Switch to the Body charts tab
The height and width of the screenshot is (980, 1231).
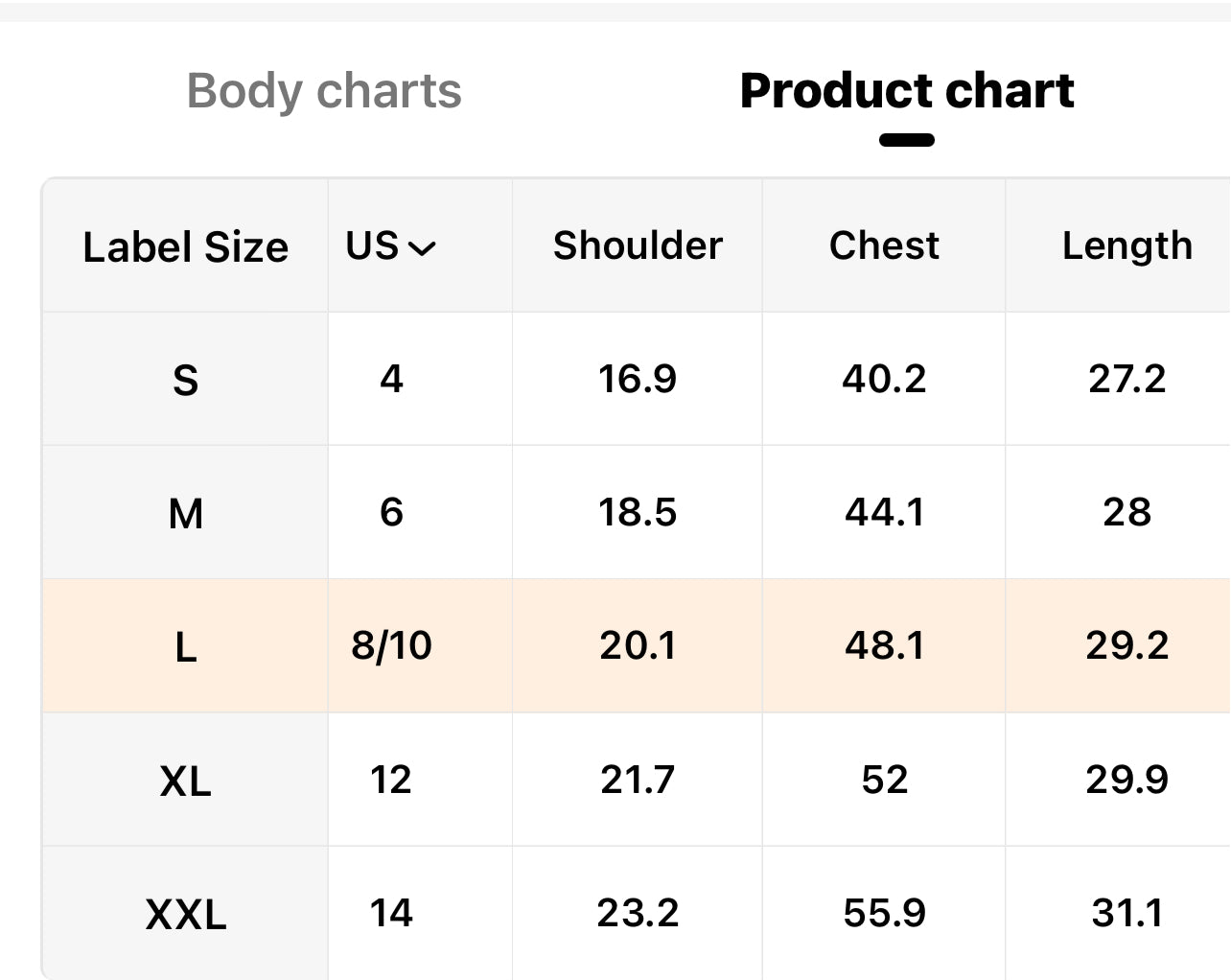(324, 92)
